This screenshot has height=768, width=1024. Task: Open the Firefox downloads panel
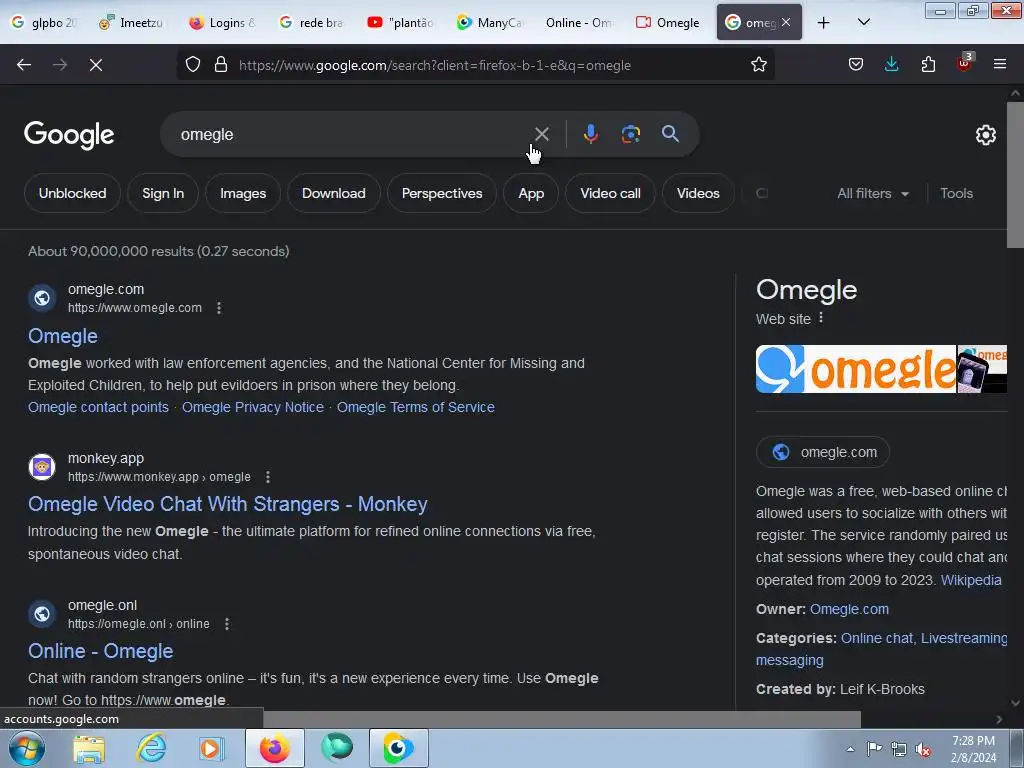pos(891,65)
